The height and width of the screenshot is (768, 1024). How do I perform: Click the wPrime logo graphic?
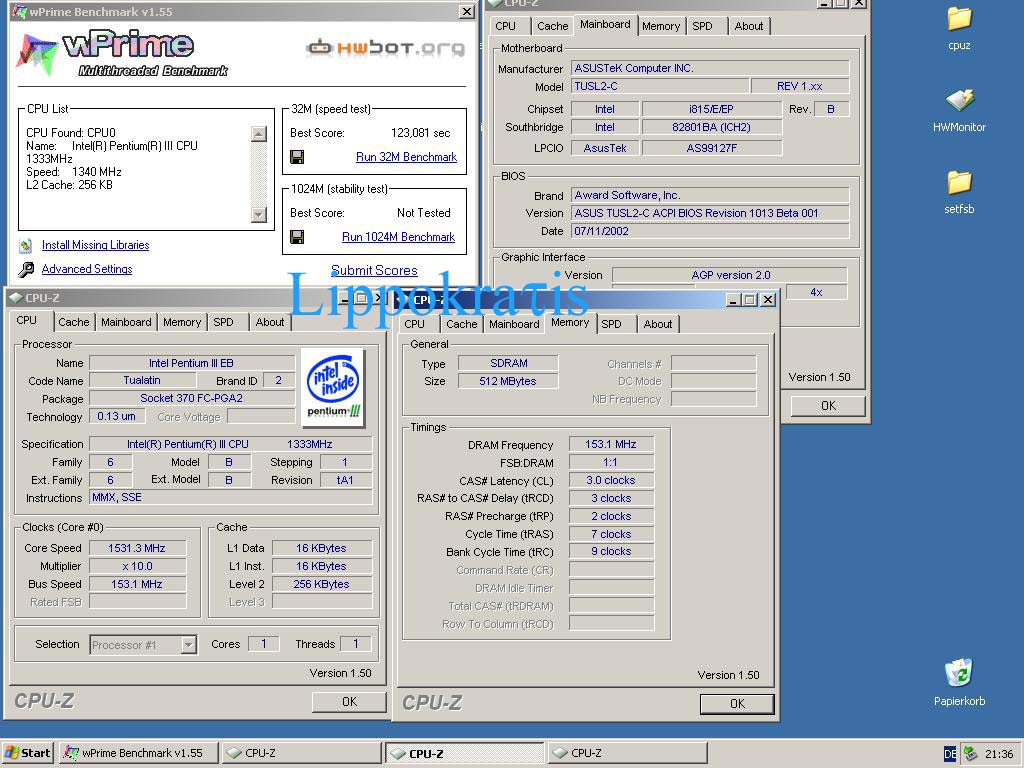pyautogui.click(x=124, y=53)
